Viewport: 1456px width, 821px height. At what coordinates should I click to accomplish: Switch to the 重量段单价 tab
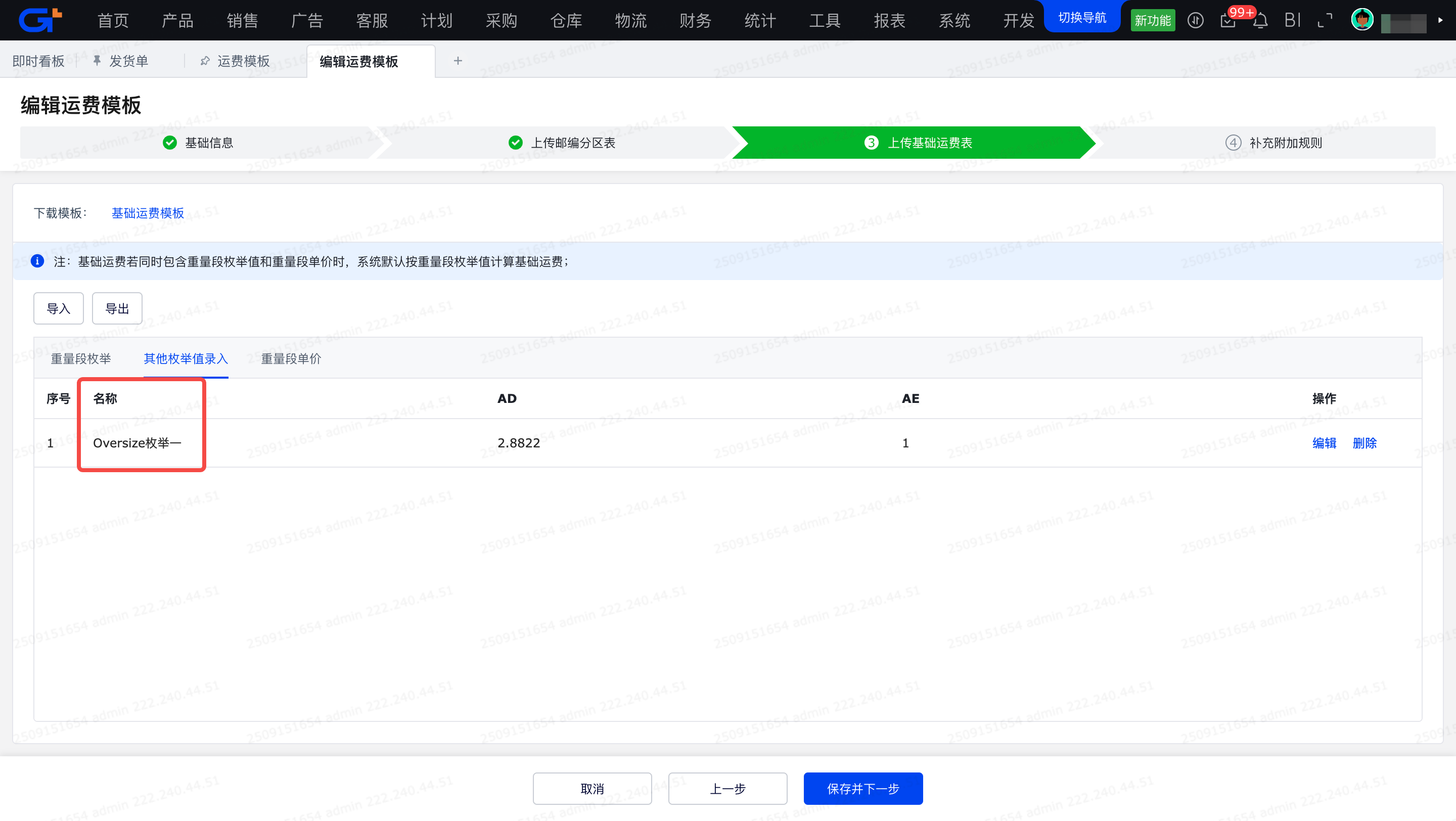pyautogui.click(x=291, y=359)
